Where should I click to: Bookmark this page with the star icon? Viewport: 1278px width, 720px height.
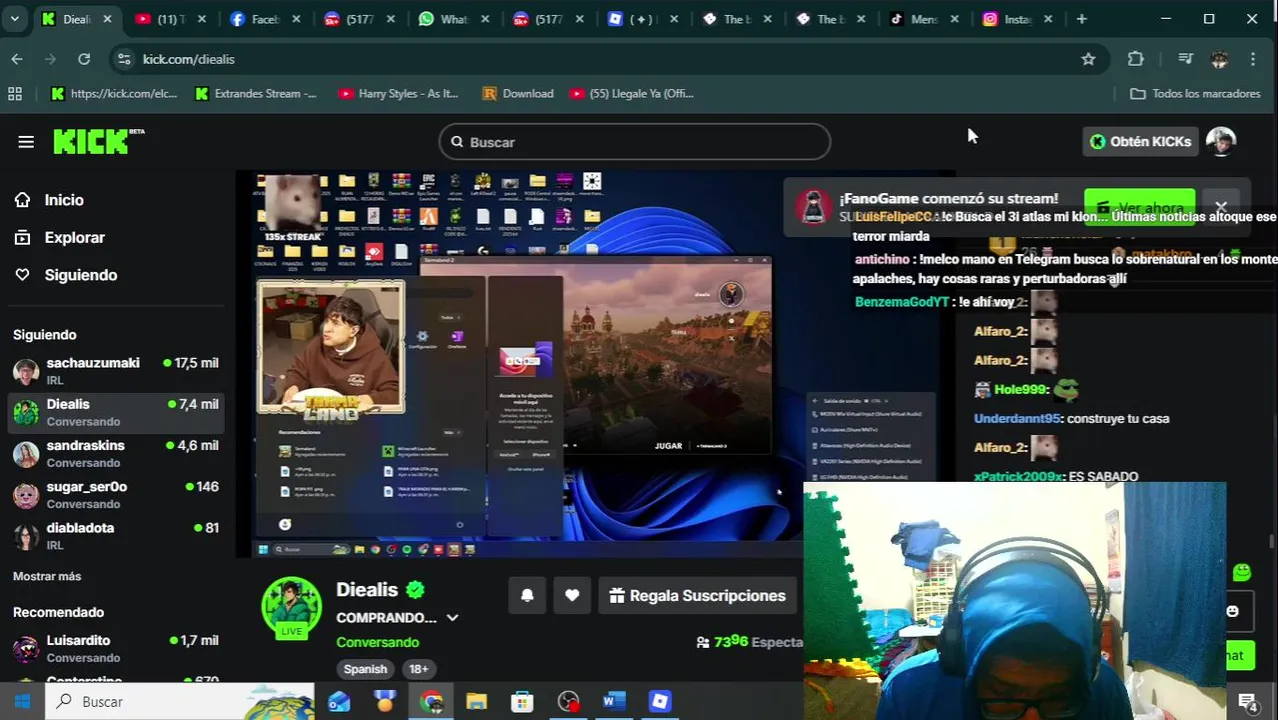coord(1088,59)
